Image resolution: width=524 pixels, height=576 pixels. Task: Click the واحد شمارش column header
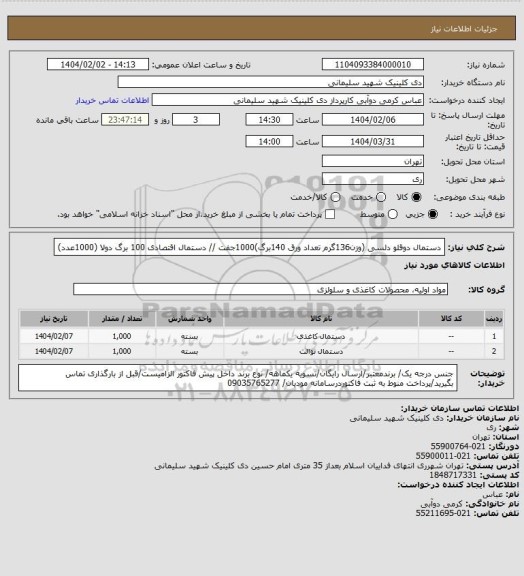point(190,318)
